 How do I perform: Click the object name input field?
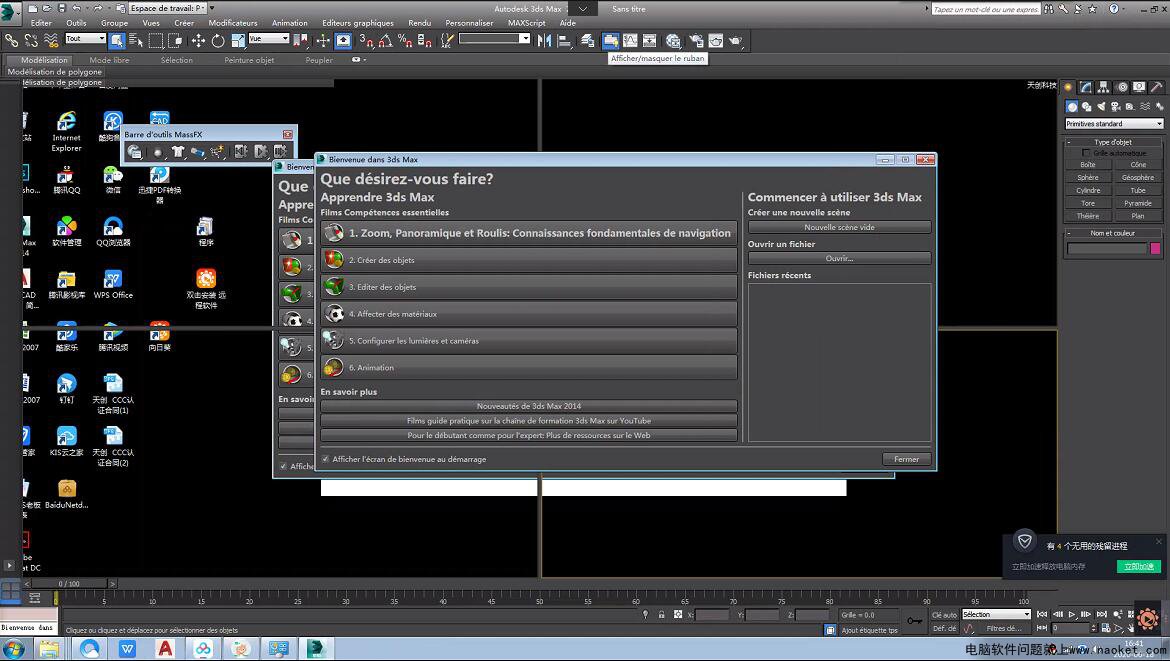[1107, 248]
